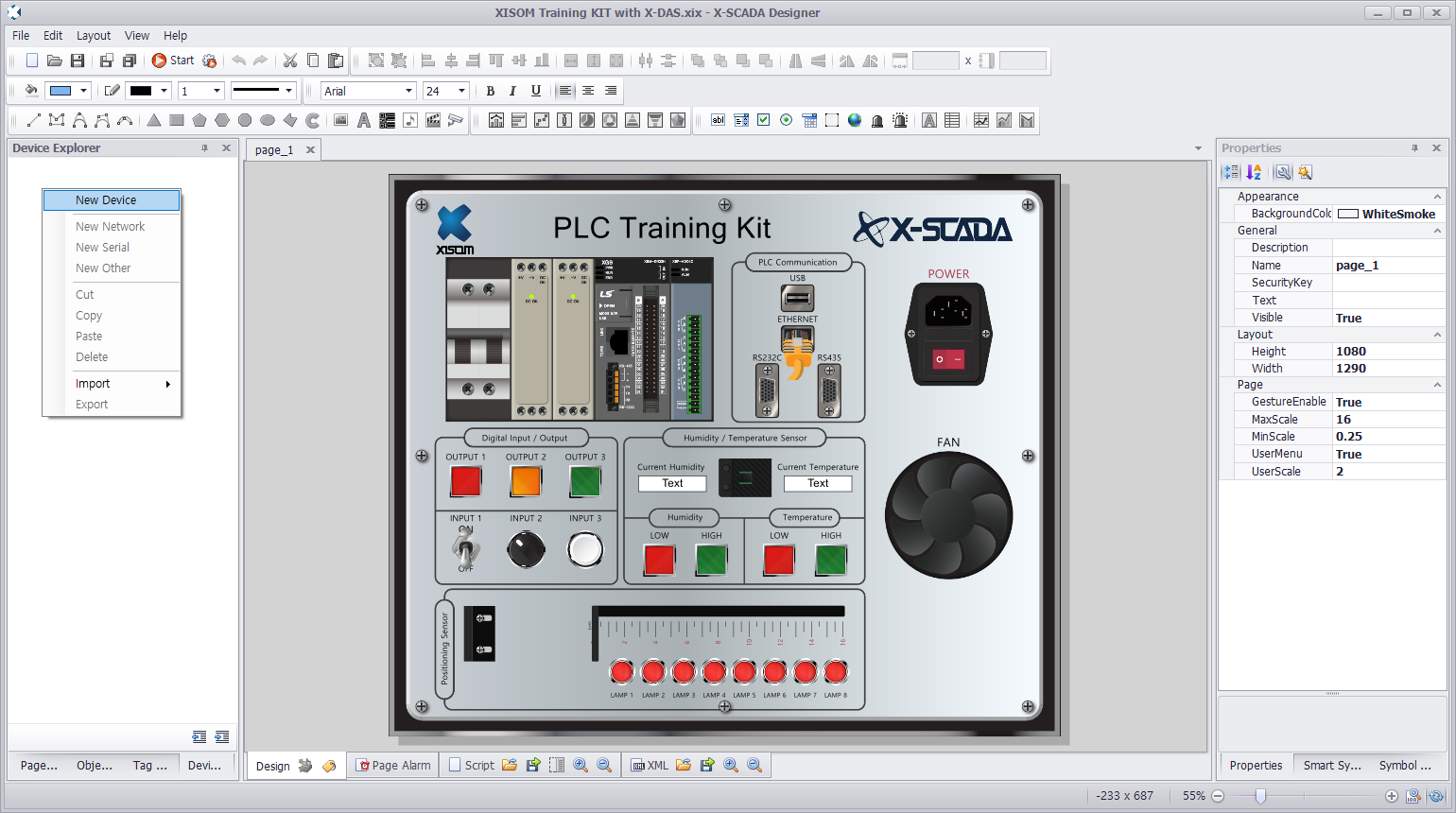
Task: Open the line style dropdown
Action: point(288,91)
